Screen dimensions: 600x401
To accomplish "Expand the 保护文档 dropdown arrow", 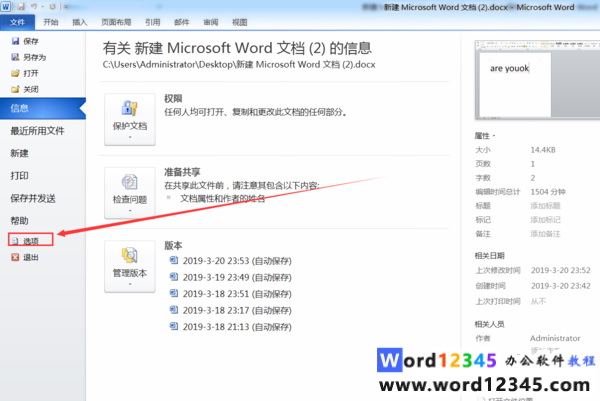I will (130, 137).
